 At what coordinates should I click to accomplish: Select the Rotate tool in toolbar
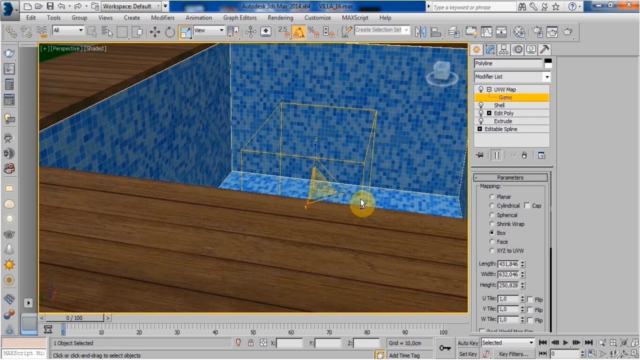[x=170, y=31]
